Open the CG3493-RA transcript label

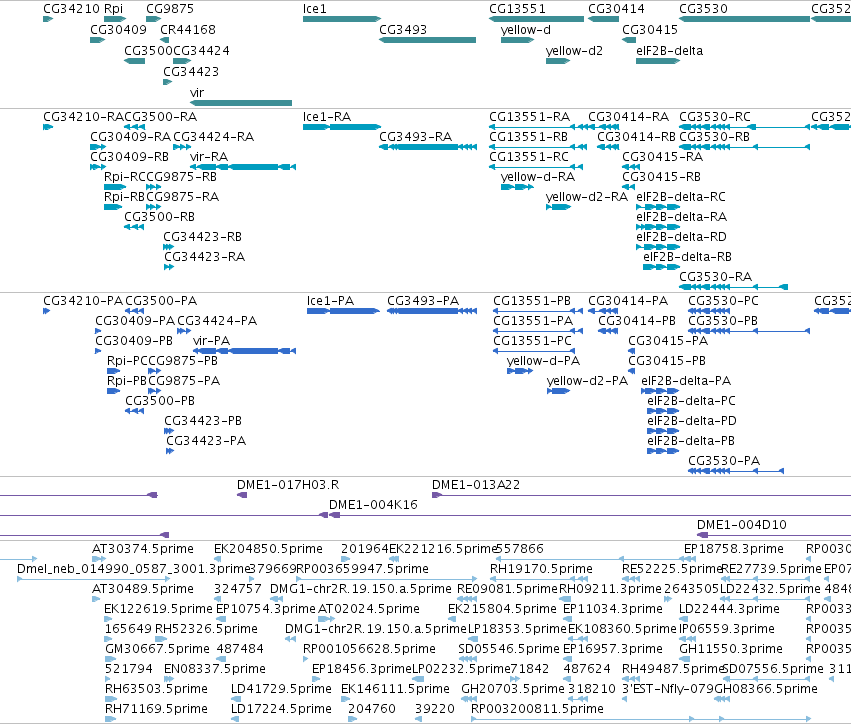(416, 137)
